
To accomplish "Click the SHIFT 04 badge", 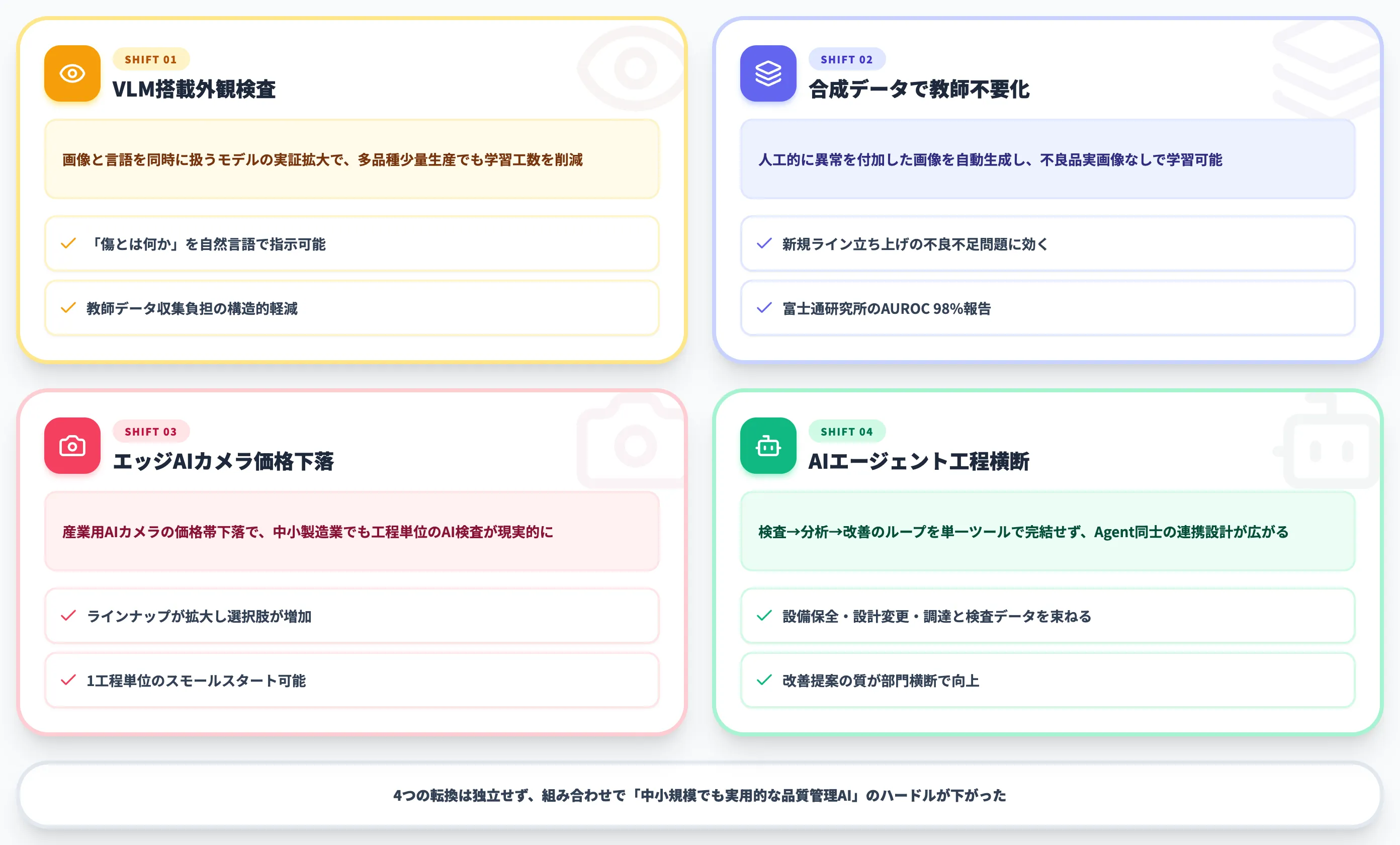I will pos(847,432).
